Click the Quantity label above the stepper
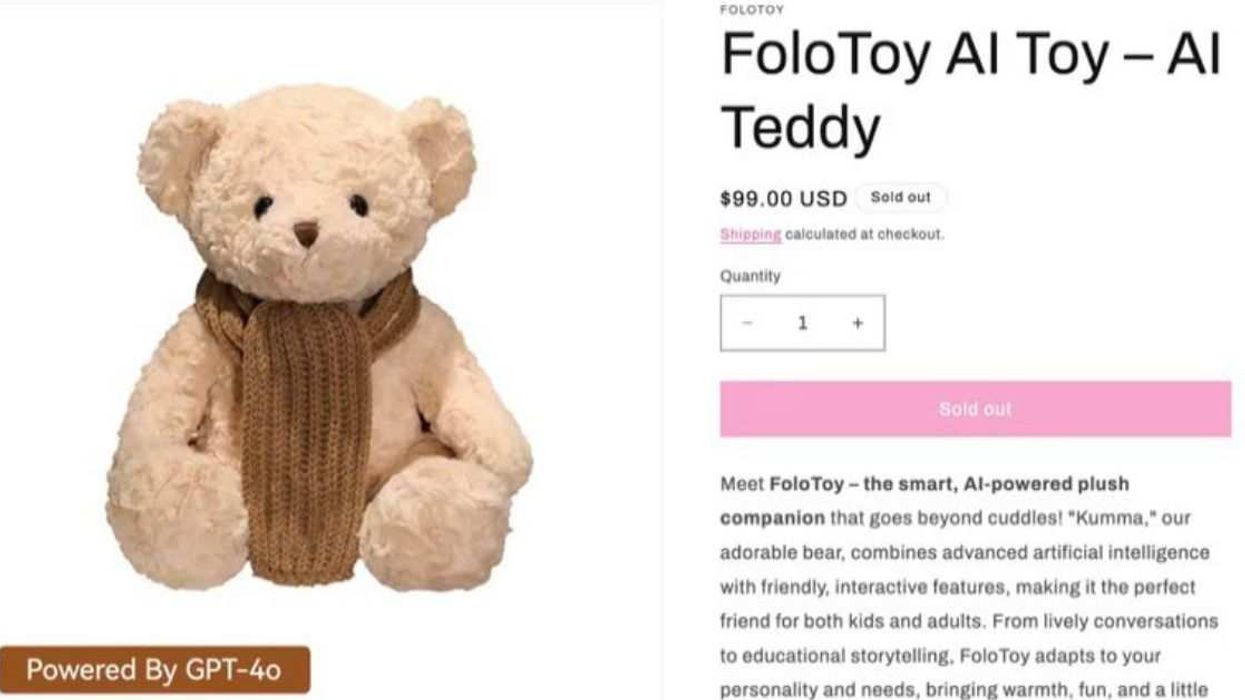This screenshot has height=700, width=1245. 750,276
